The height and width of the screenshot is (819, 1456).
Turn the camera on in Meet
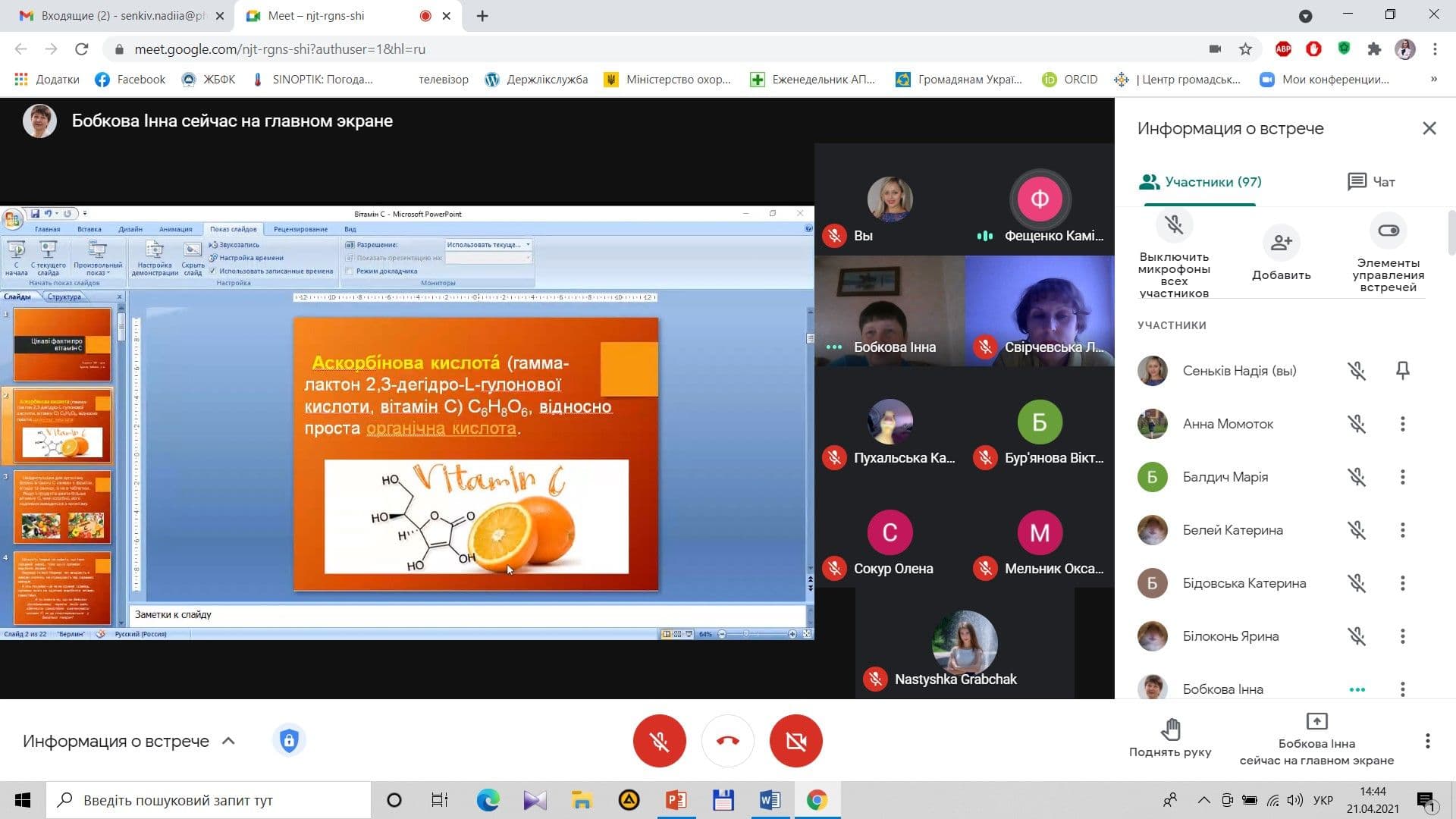tap(795, 741)
